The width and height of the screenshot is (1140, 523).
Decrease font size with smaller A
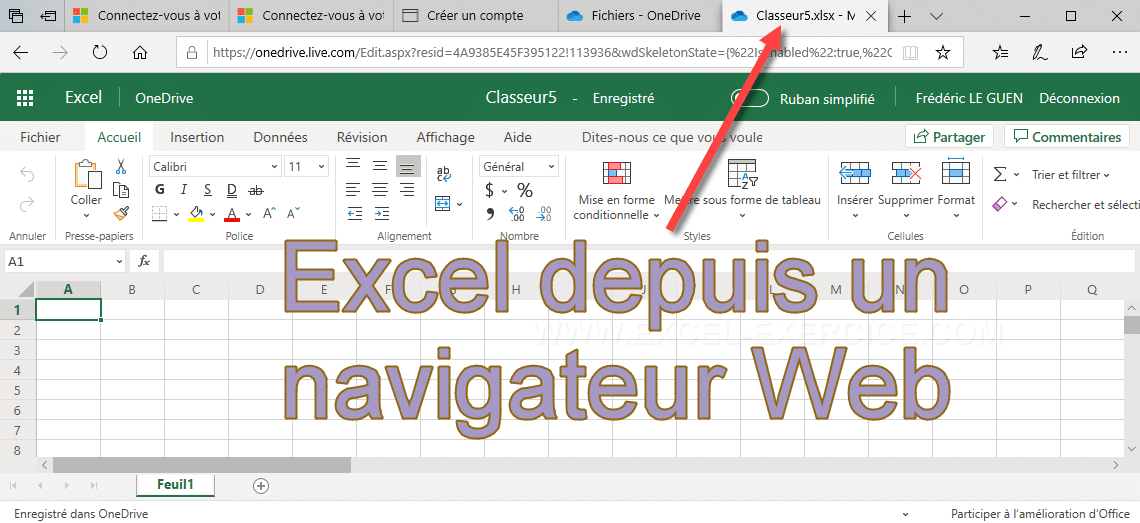tap(294, 214)
